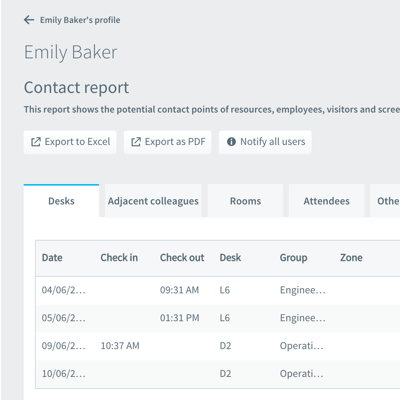This screenshot has width=400, height=400.
Task: Export the report to Excel
Action: click(70, 142)
